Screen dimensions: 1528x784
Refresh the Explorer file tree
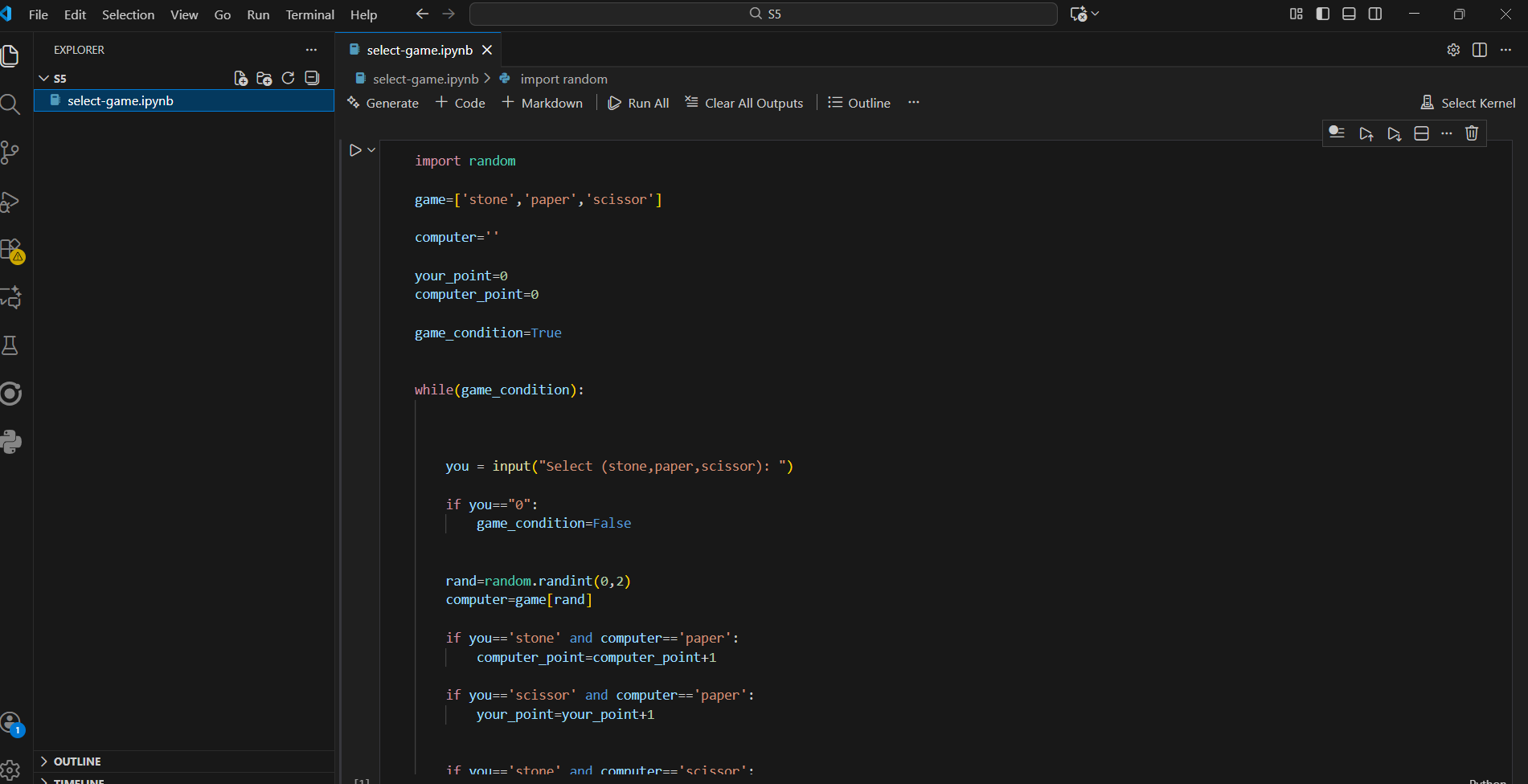288,78
